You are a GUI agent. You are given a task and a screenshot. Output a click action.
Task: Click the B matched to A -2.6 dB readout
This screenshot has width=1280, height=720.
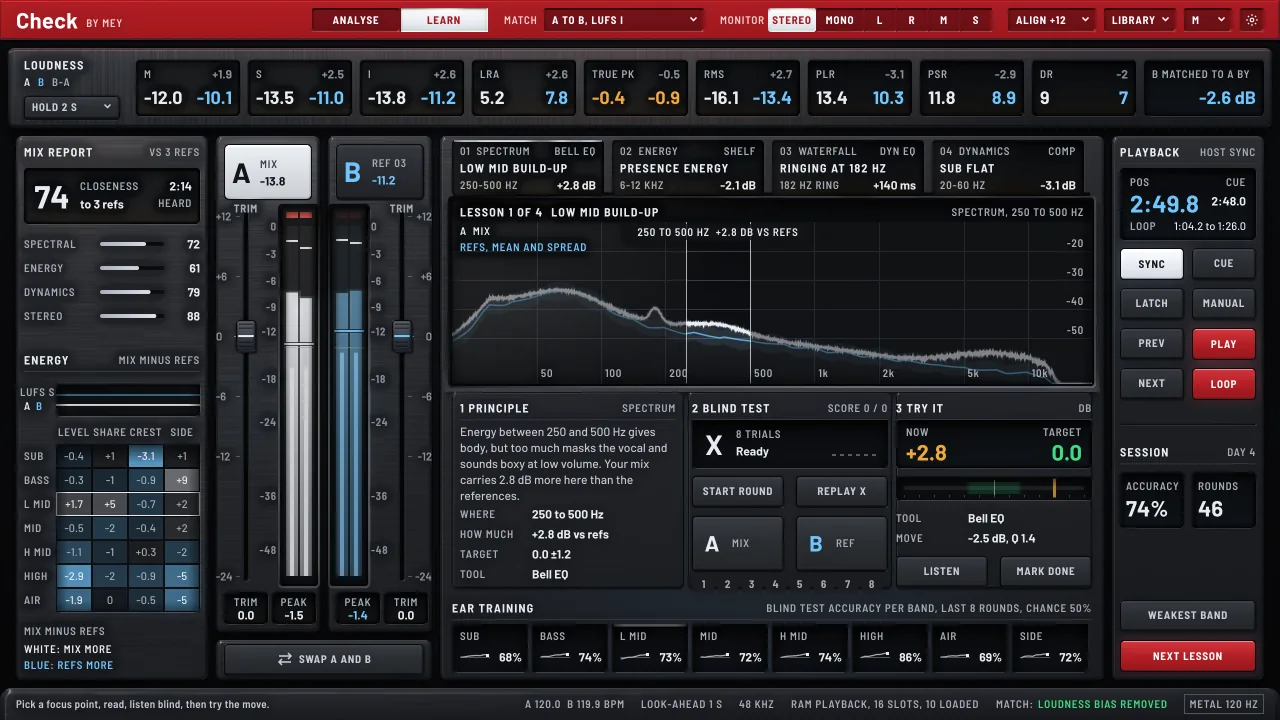pos(1203,88)
